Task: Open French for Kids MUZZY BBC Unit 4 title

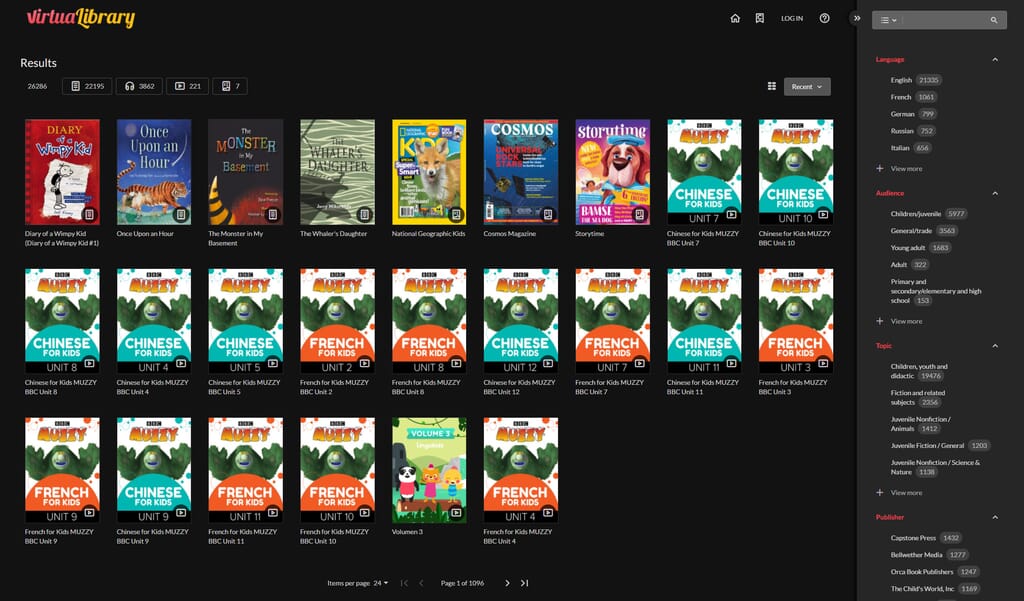Action: [518, 536]
